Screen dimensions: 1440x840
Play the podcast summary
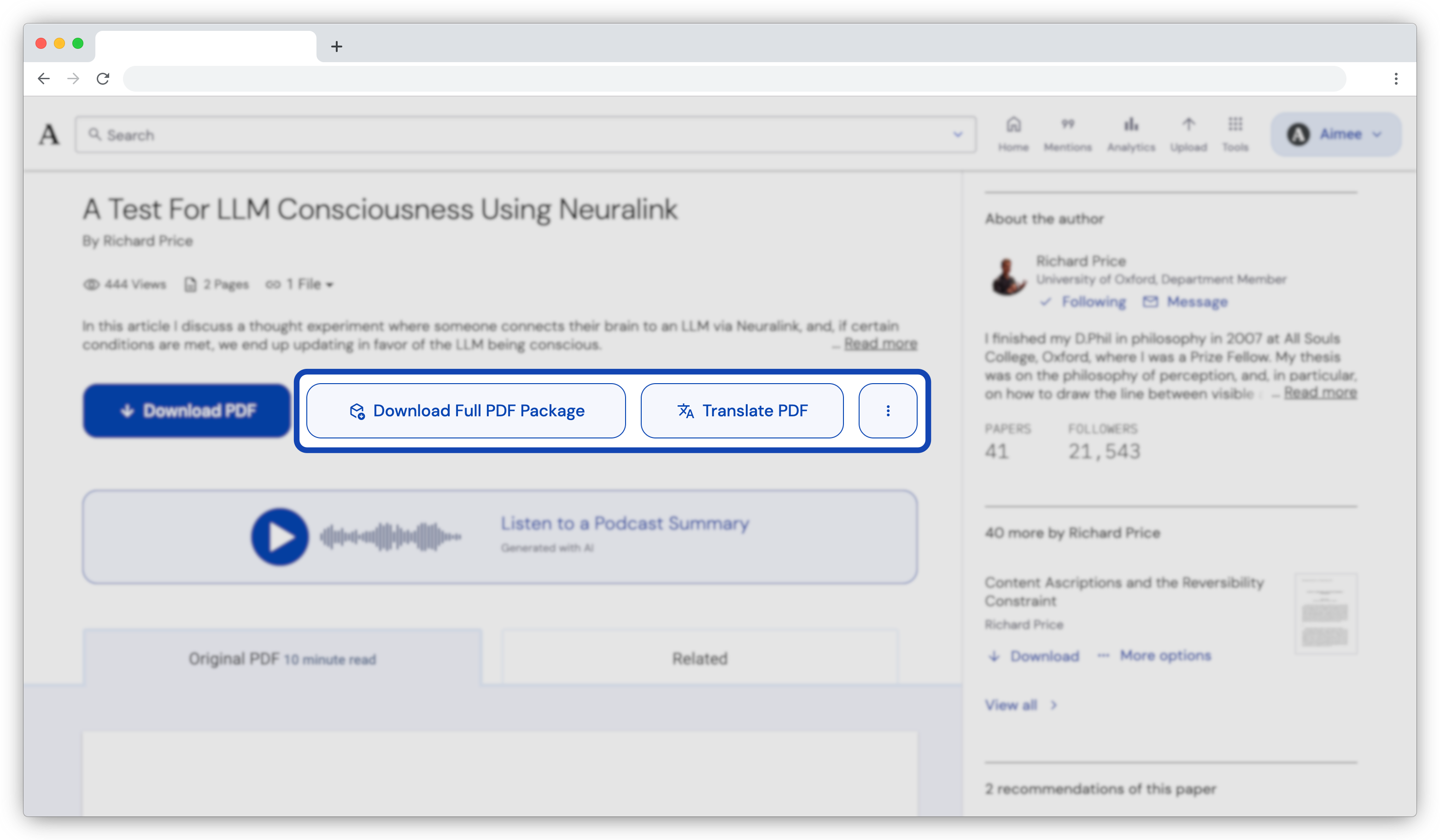pos(280,537)
